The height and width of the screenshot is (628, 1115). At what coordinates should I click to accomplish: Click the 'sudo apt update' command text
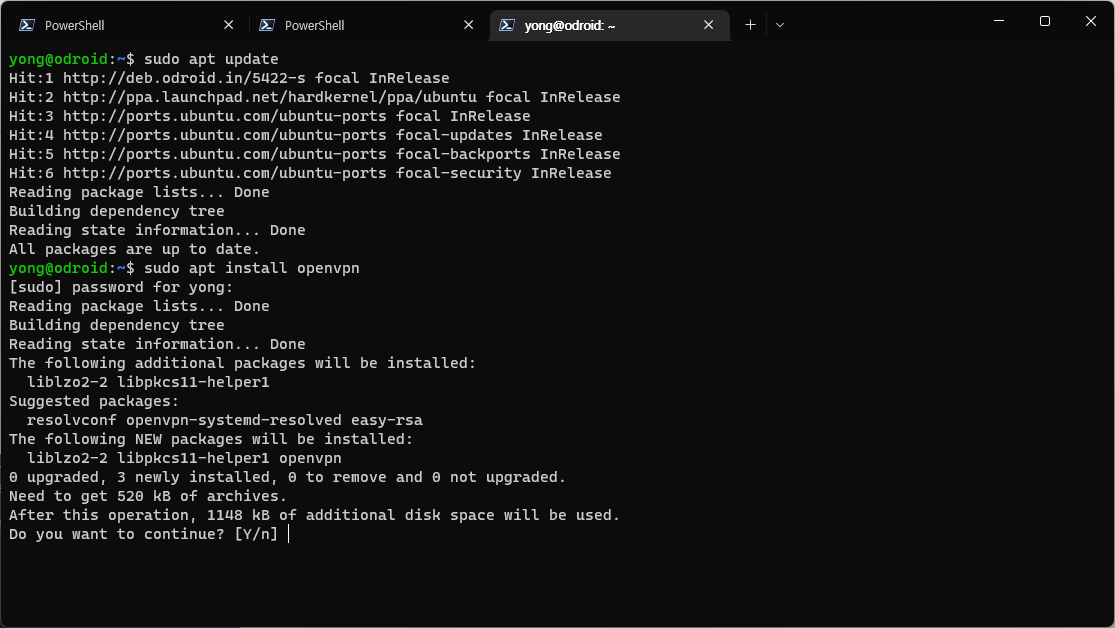click(x=211, y=59)
